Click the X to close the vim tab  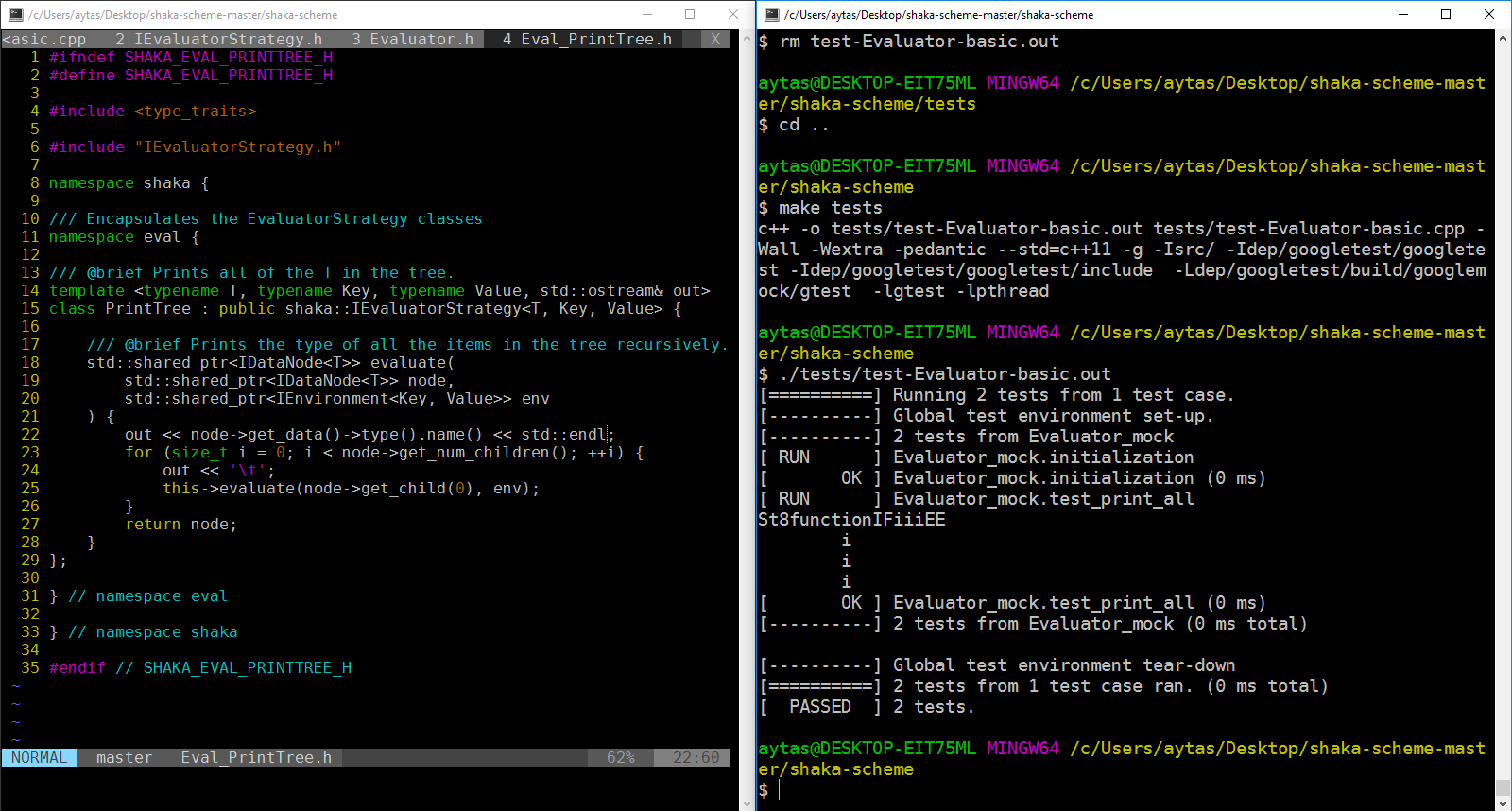click(x=715, y=39)
